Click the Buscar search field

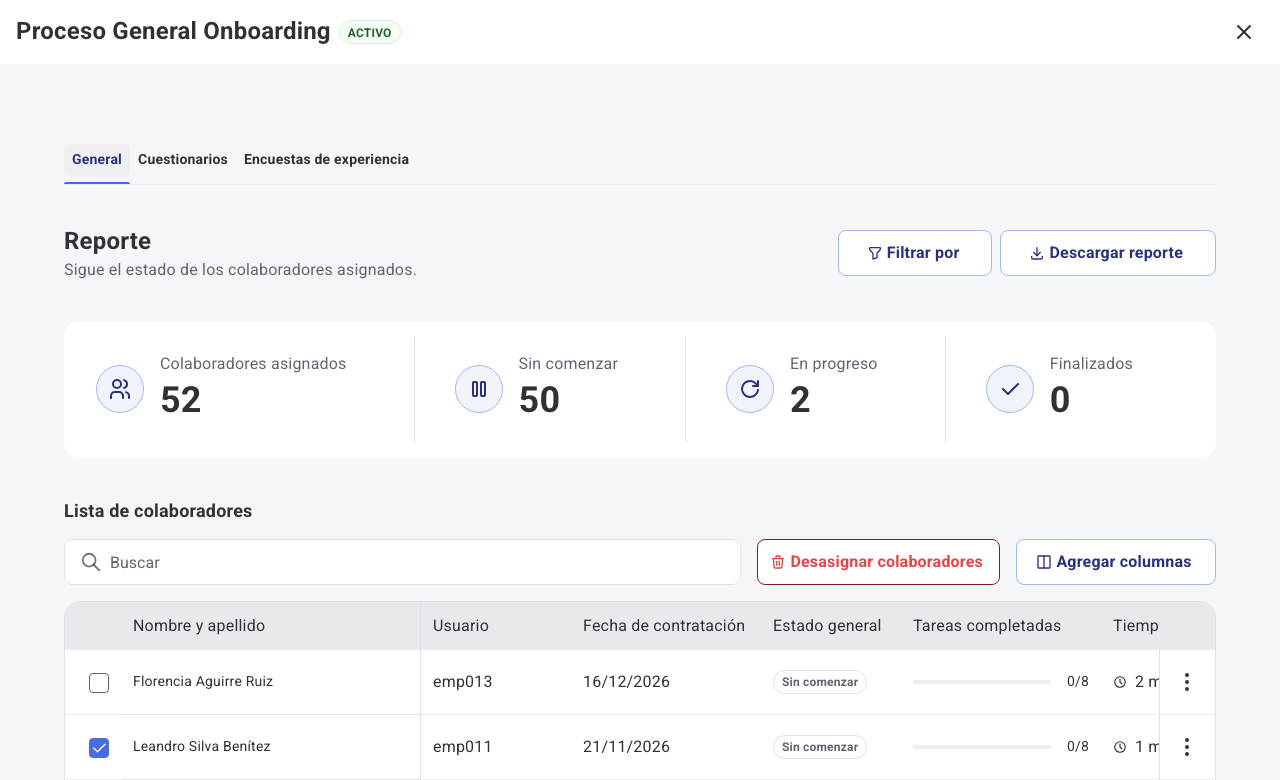click(x=402, y=562)
